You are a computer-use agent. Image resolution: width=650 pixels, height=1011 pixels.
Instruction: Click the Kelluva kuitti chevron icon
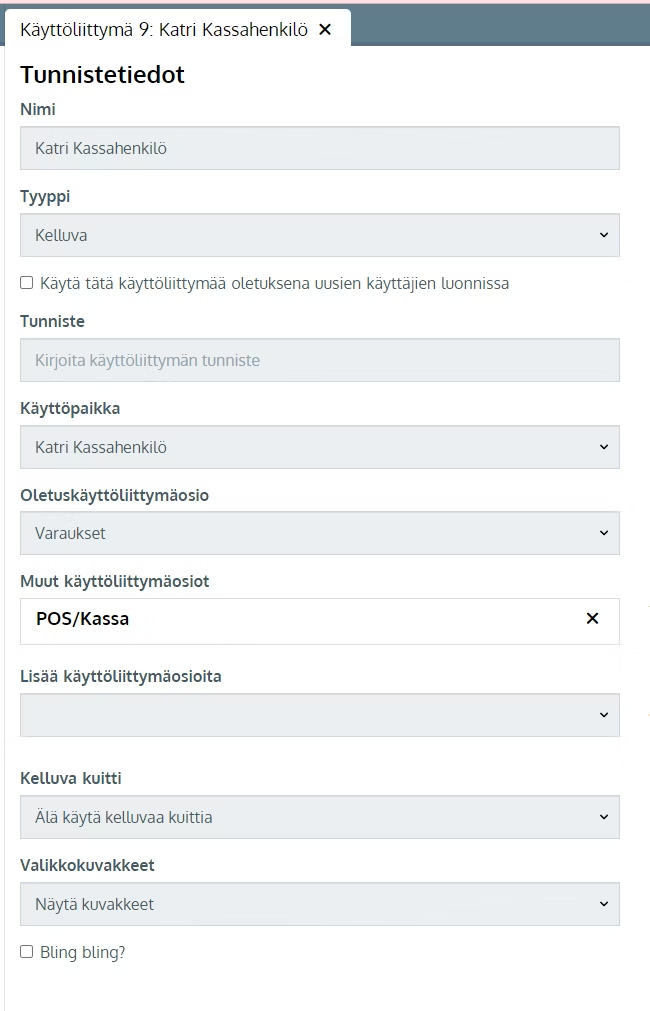pos(604,817)
